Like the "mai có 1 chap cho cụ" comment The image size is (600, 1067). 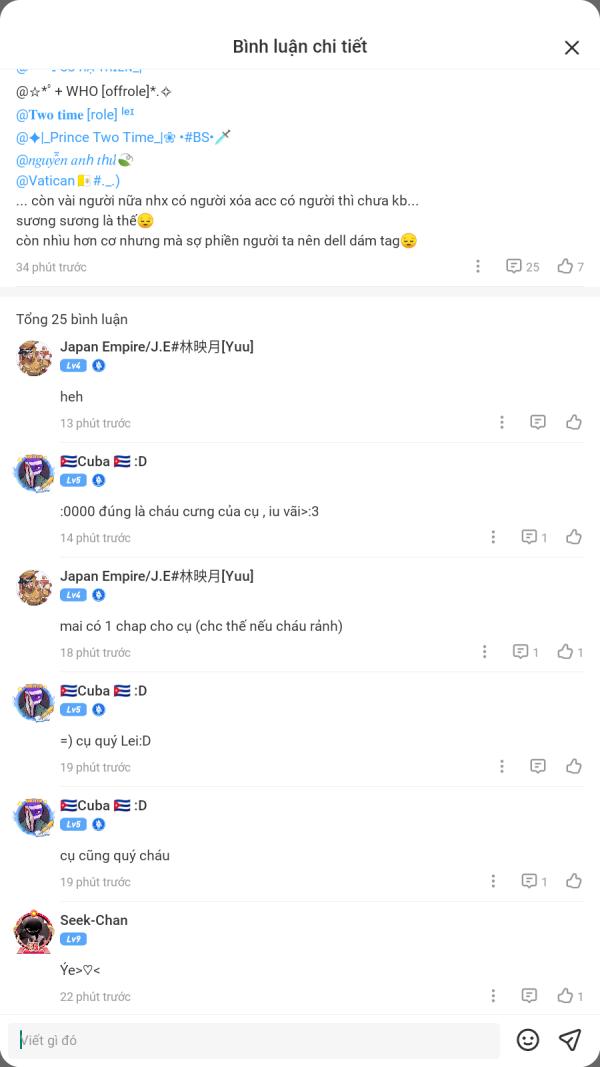click(x=570, y=652)
